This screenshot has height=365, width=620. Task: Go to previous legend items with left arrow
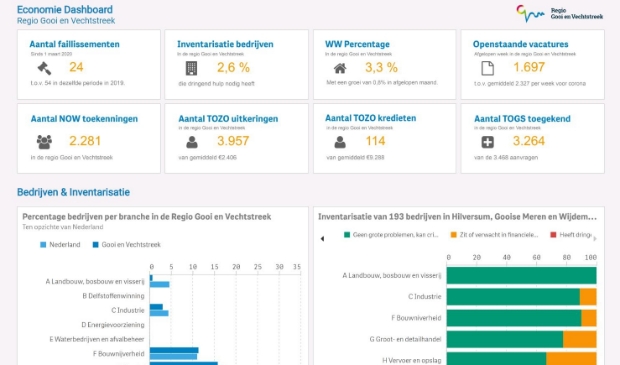tap(322, 238)
